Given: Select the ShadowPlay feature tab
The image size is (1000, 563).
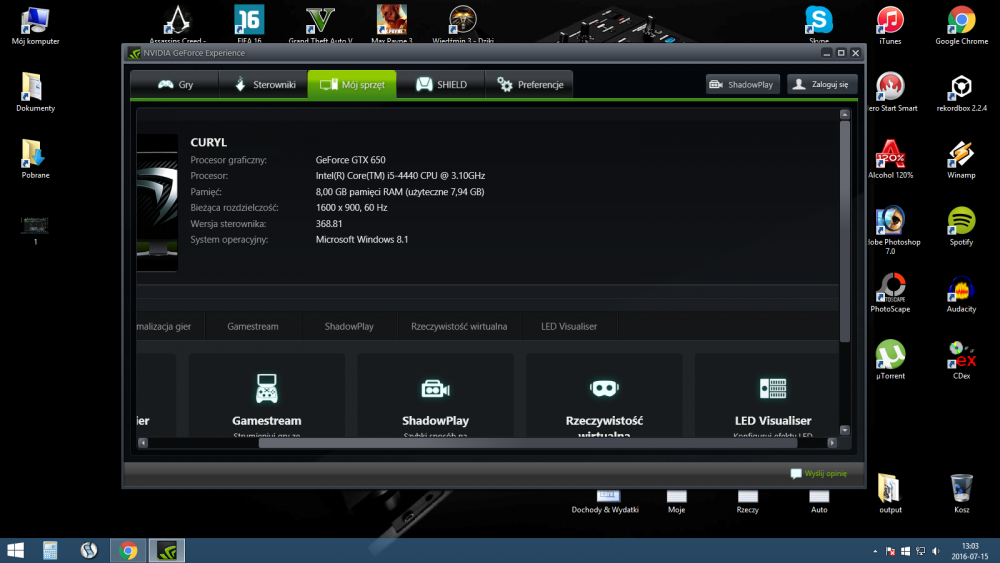Looking at the screenshot, I should [x=349, y=326].
